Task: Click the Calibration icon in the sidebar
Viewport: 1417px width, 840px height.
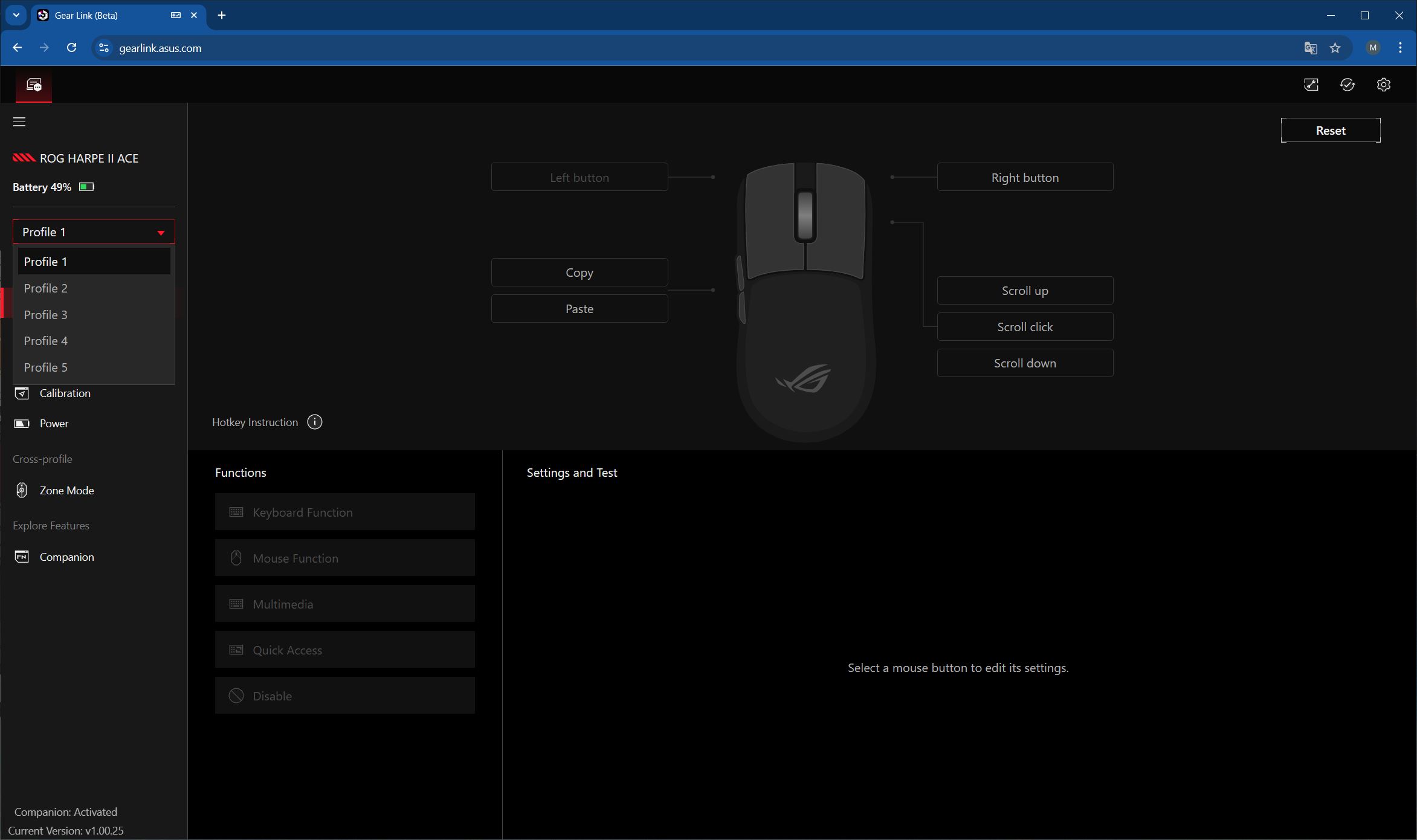Action: 22,393
